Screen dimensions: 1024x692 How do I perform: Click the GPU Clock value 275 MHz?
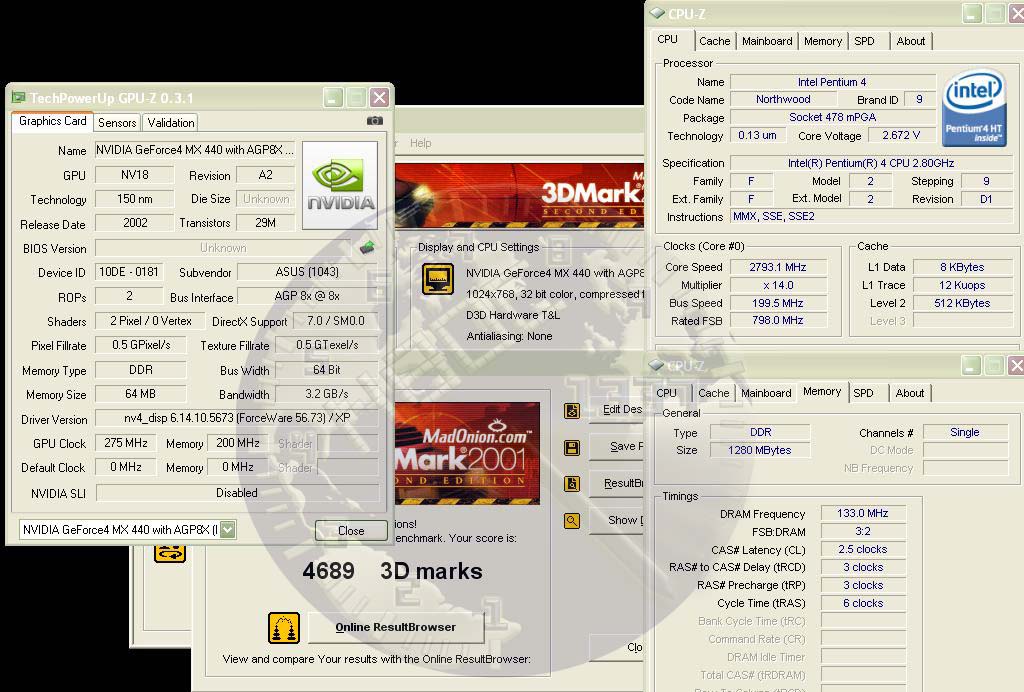(125, 443)
